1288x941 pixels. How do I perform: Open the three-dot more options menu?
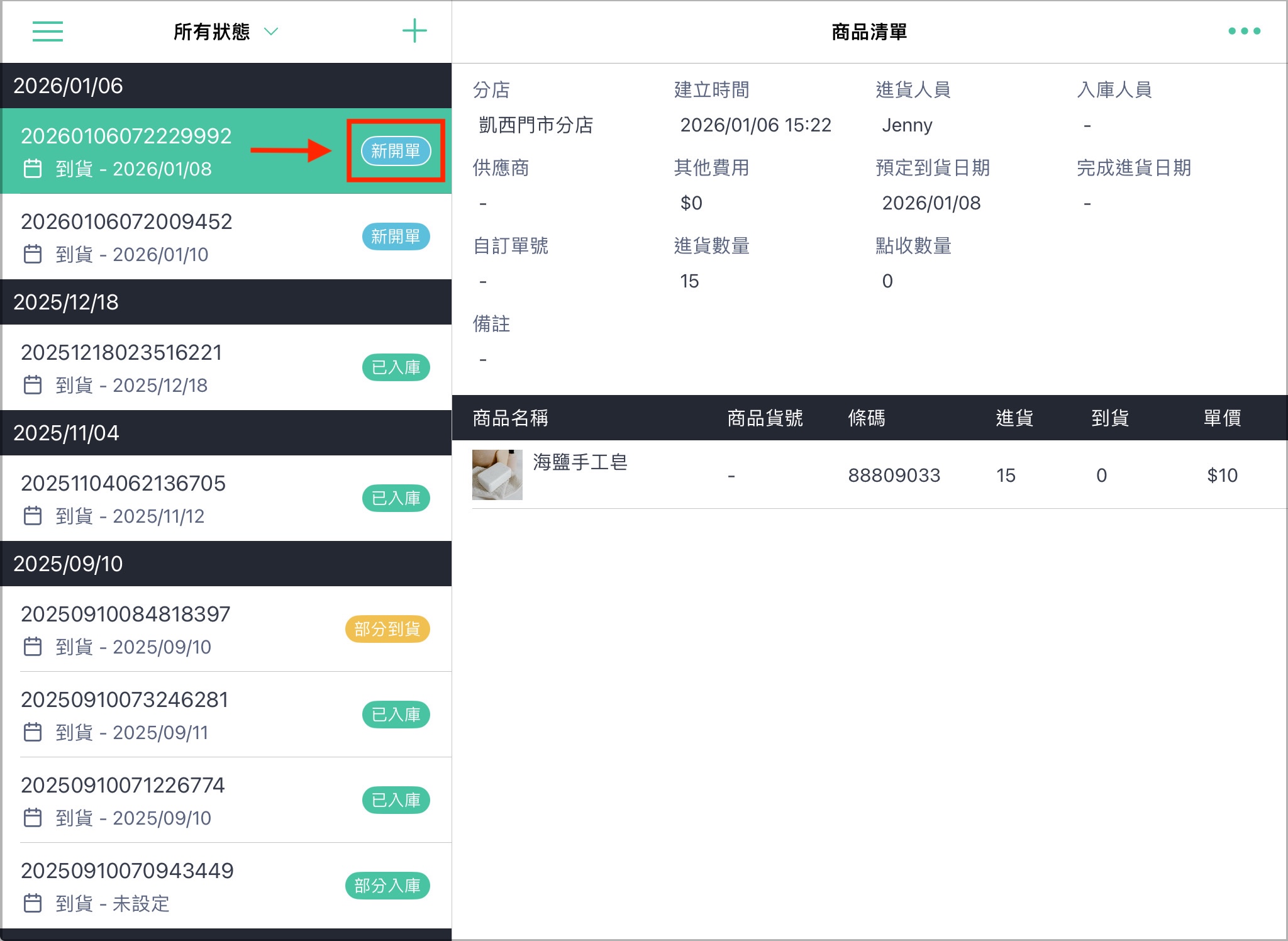[x=1244, y=31]
